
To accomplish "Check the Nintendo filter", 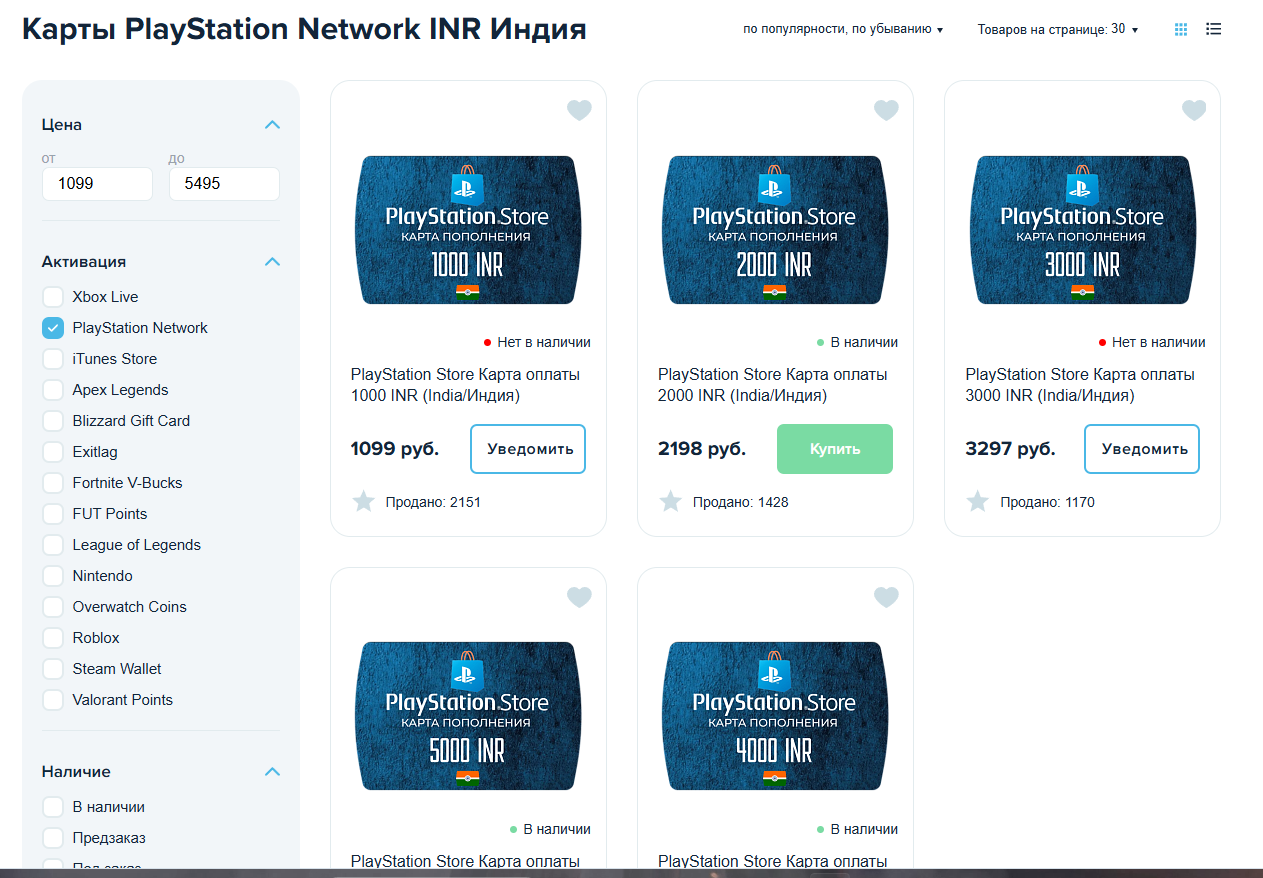I will [x=53, y=576].
